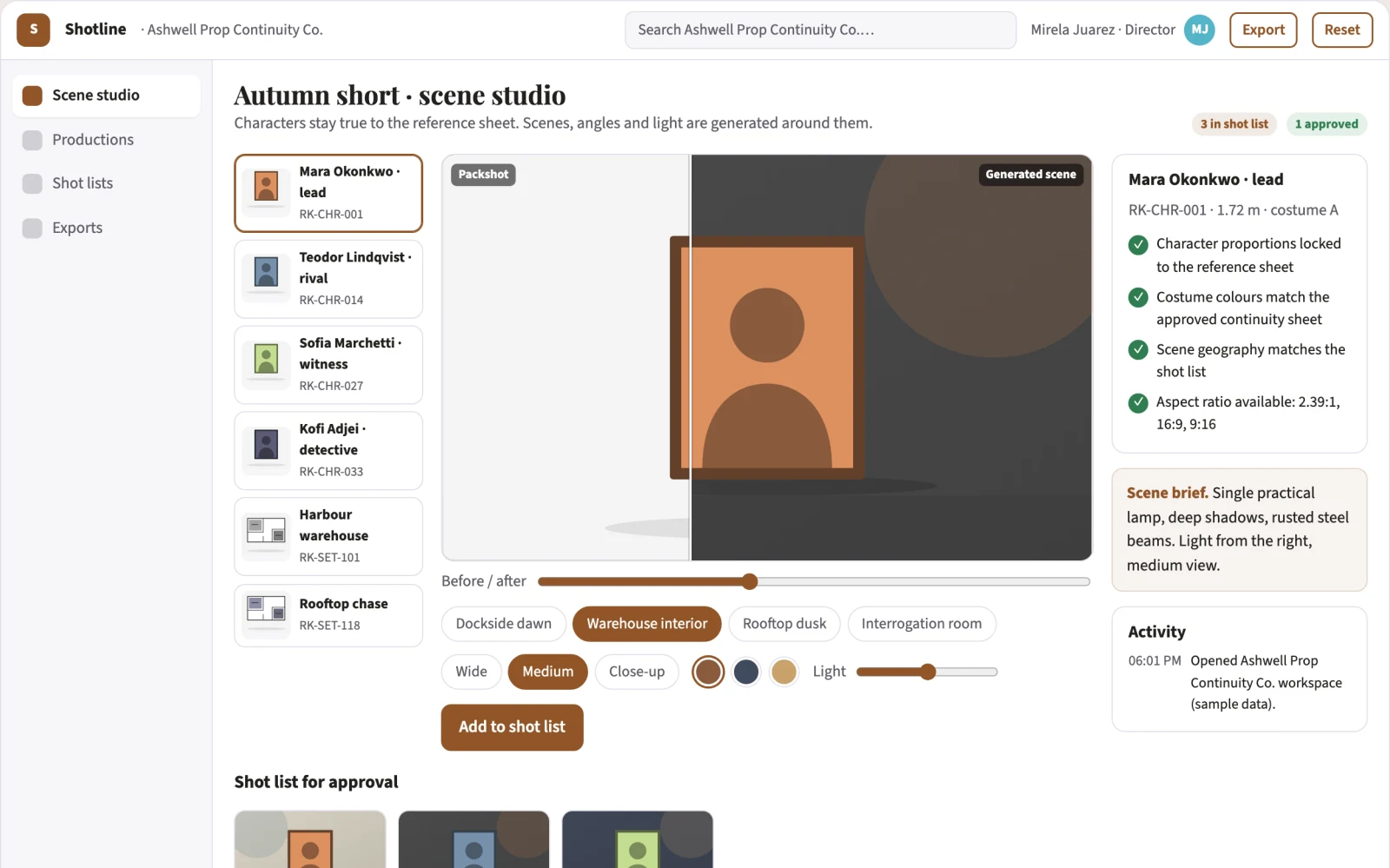Screen dimensions: 1390x868
Task: Click the Shotline logo icon
Action: point(33,30)
